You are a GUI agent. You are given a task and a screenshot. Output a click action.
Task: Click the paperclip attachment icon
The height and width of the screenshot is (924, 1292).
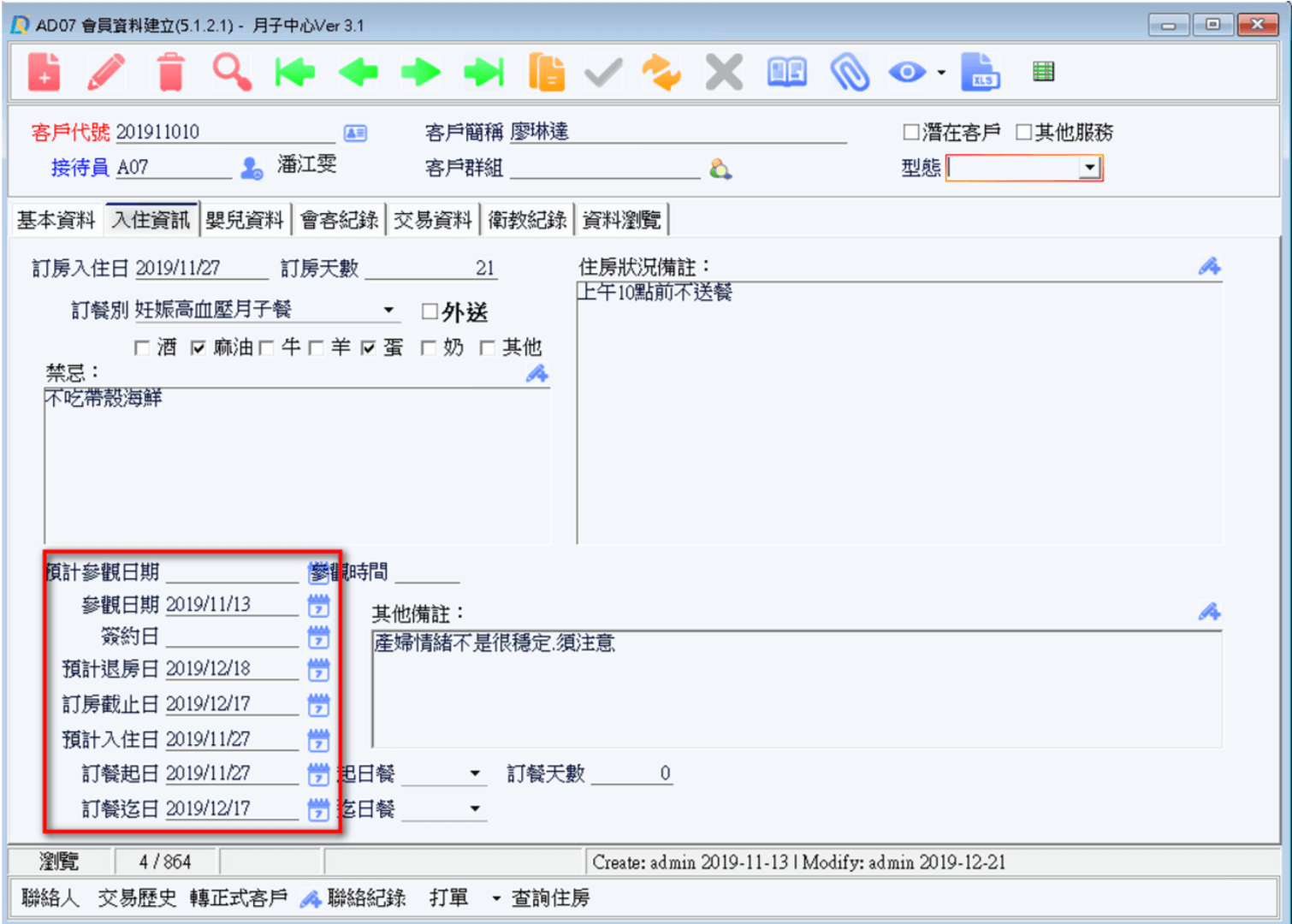click(850, 72)
